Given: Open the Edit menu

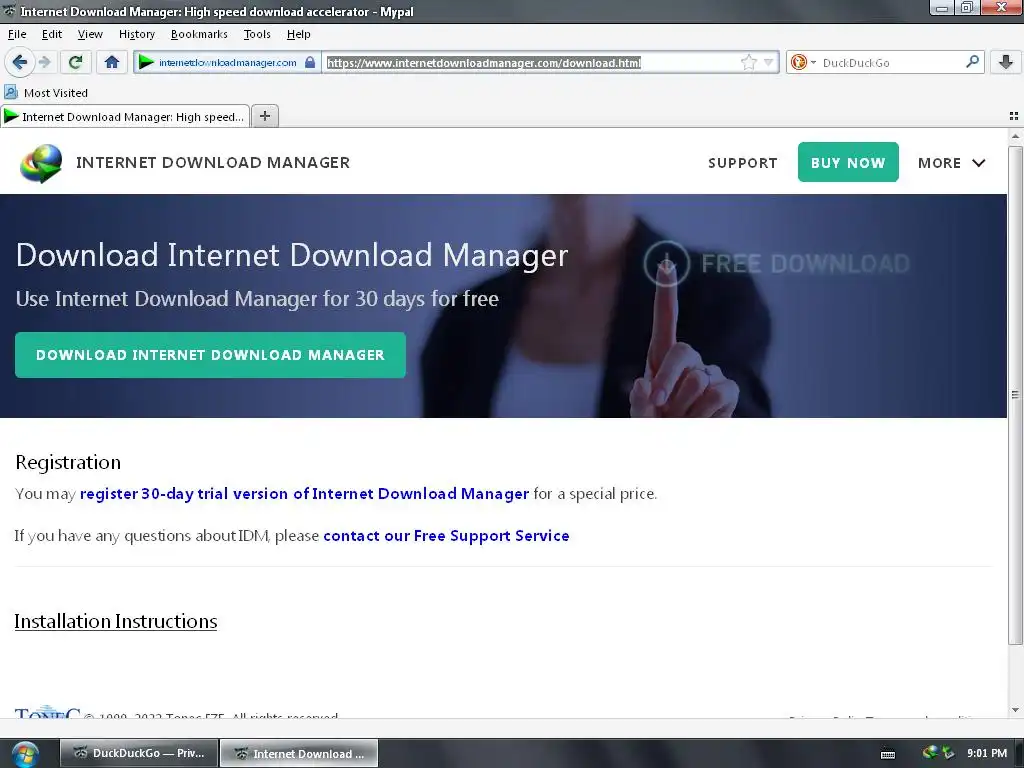Looking at the screenshot, I should point(52,34).
